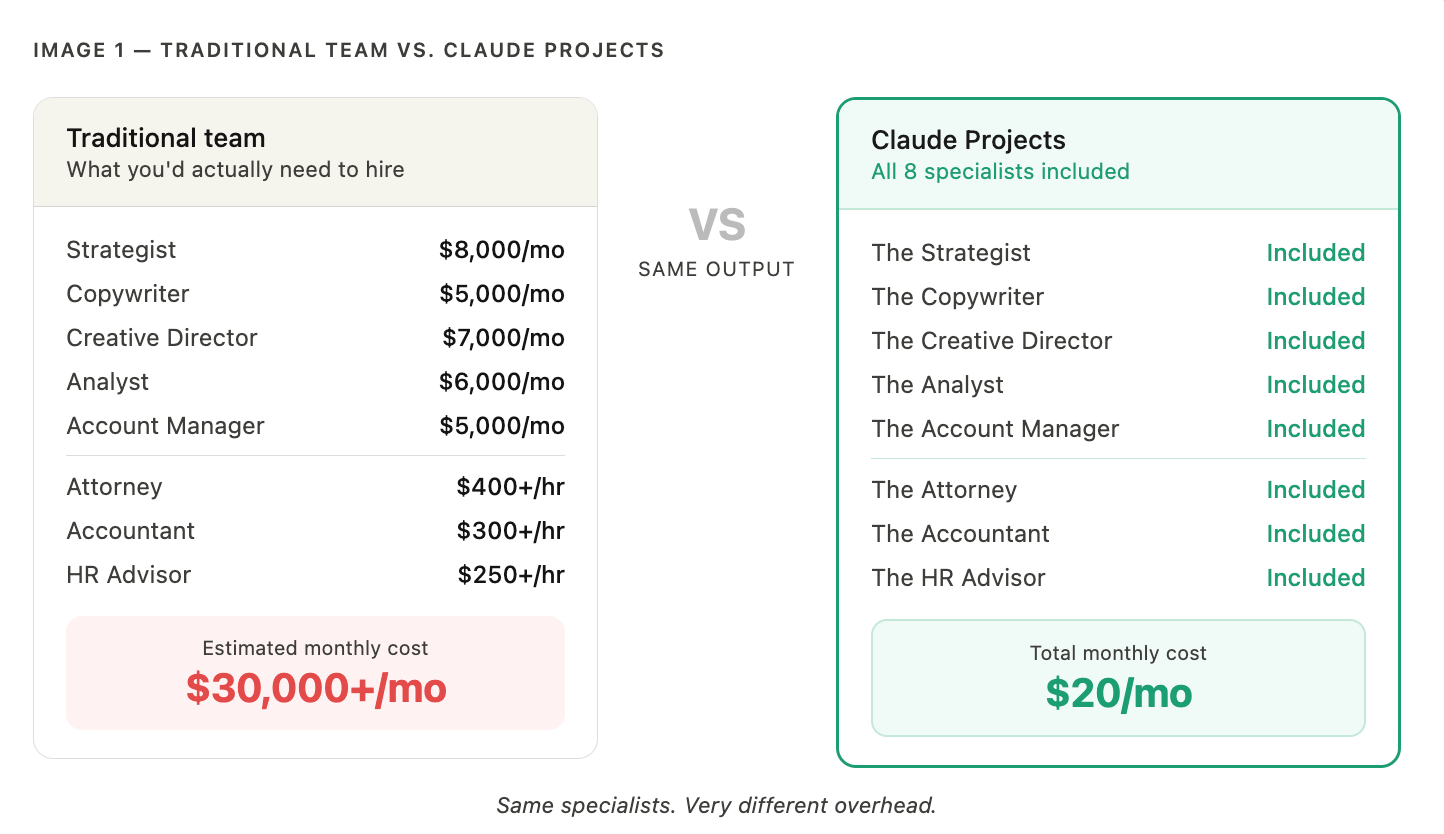Click the Traditional team card heading
1444x834 pixels.
(166, 138)
